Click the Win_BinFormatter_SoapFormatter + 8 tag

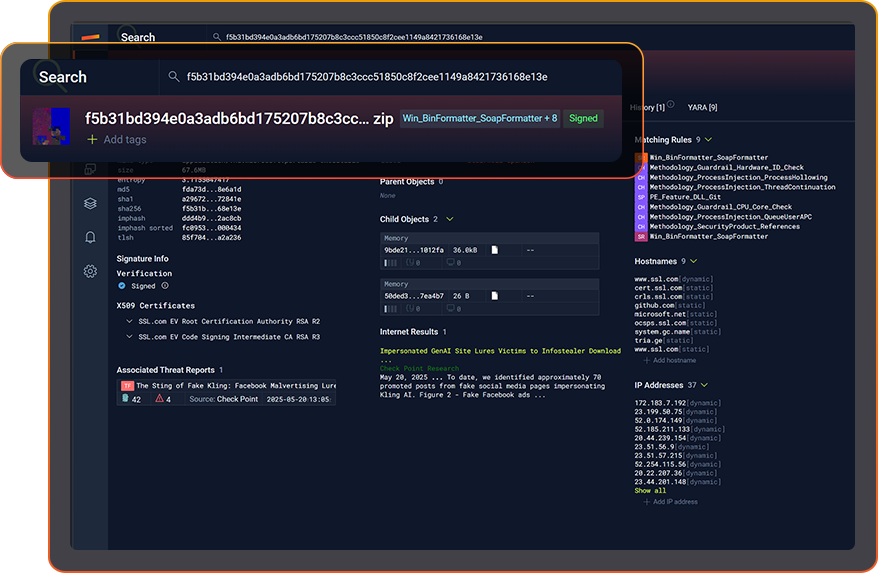coord(480,118)
